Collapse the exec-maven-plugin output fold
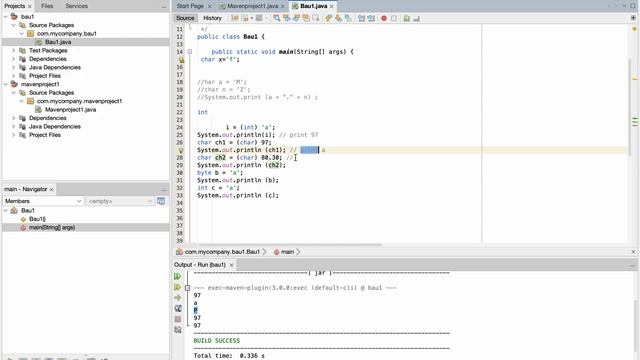This screenshot has width=640, height=360. 187,288
